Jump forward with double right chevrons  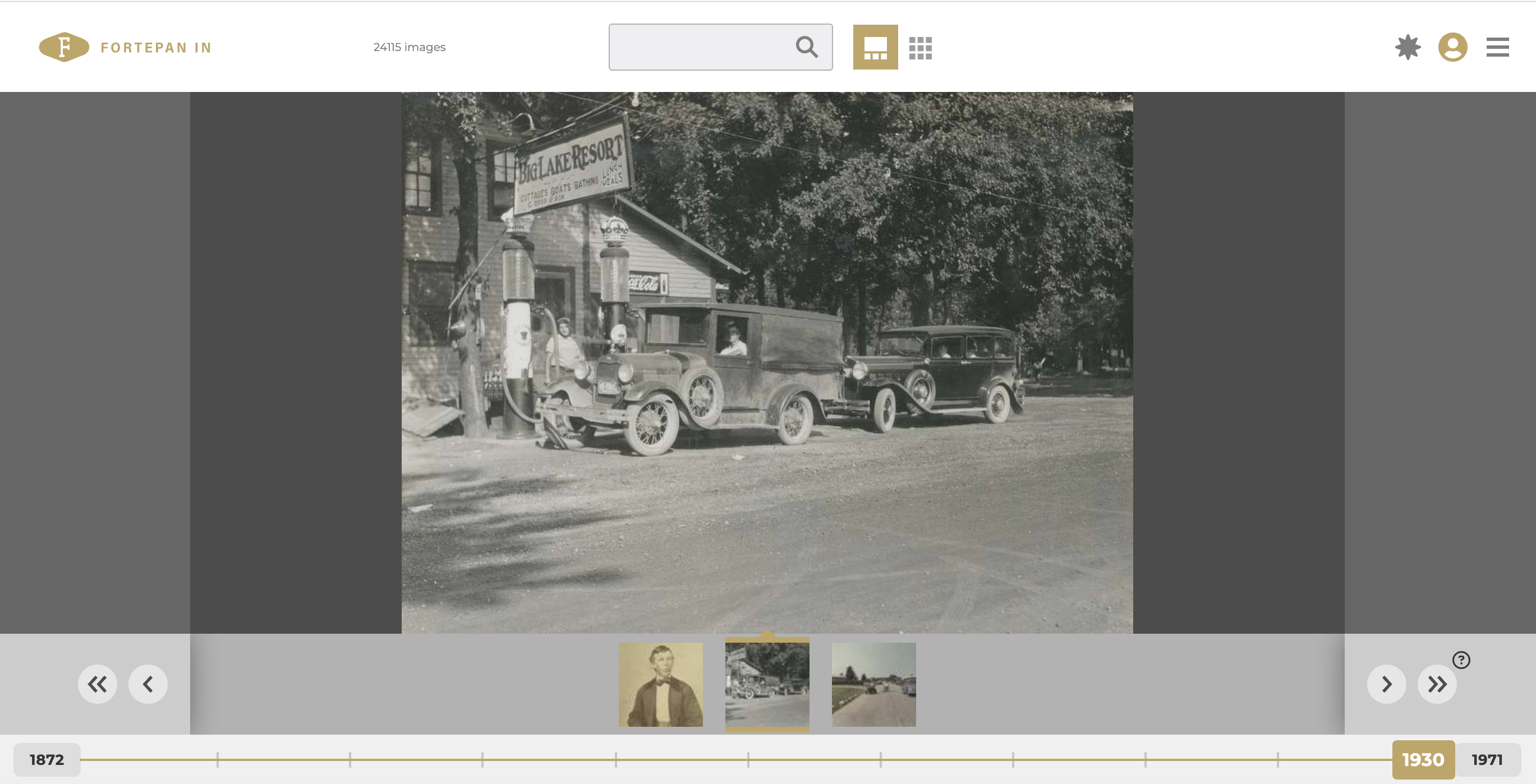1437,684
